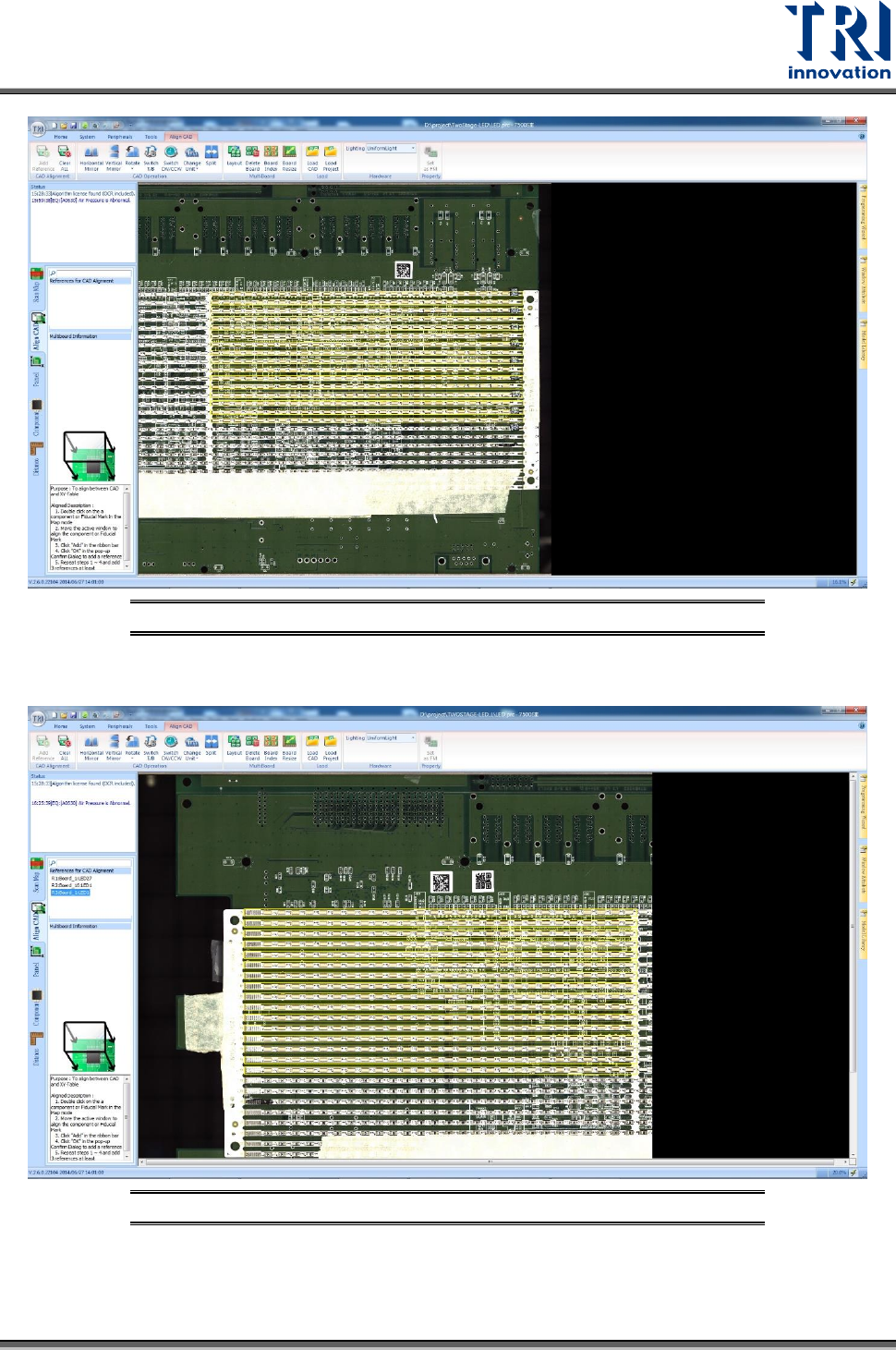Open the System ribbon tab in the lower window
This screenshot has width=896, height=1350.
87,726
